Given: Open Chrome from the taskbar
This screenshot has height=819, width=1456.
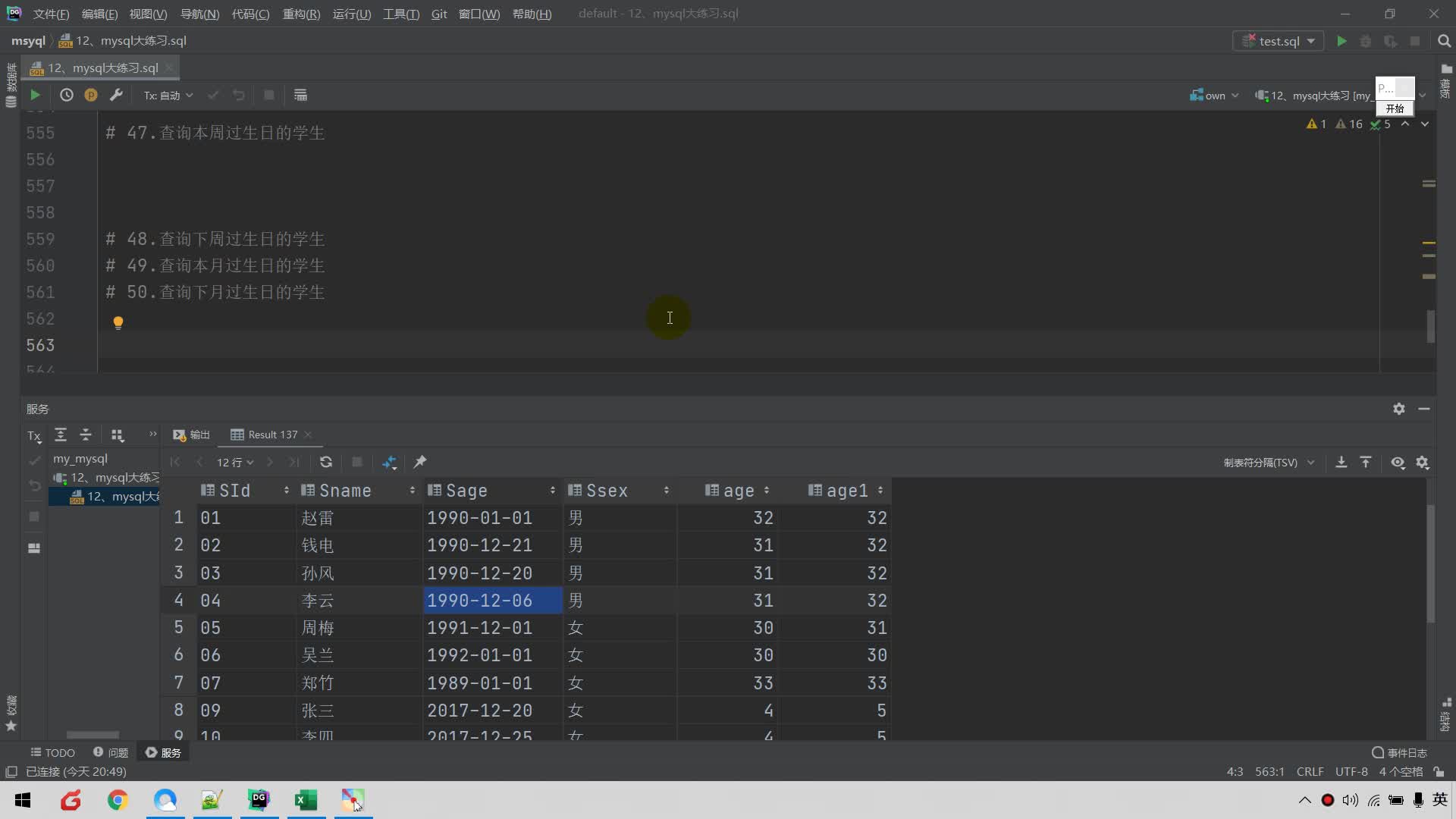Looking at the screenshot, I should pyautogui.click(x=118, y=800).
